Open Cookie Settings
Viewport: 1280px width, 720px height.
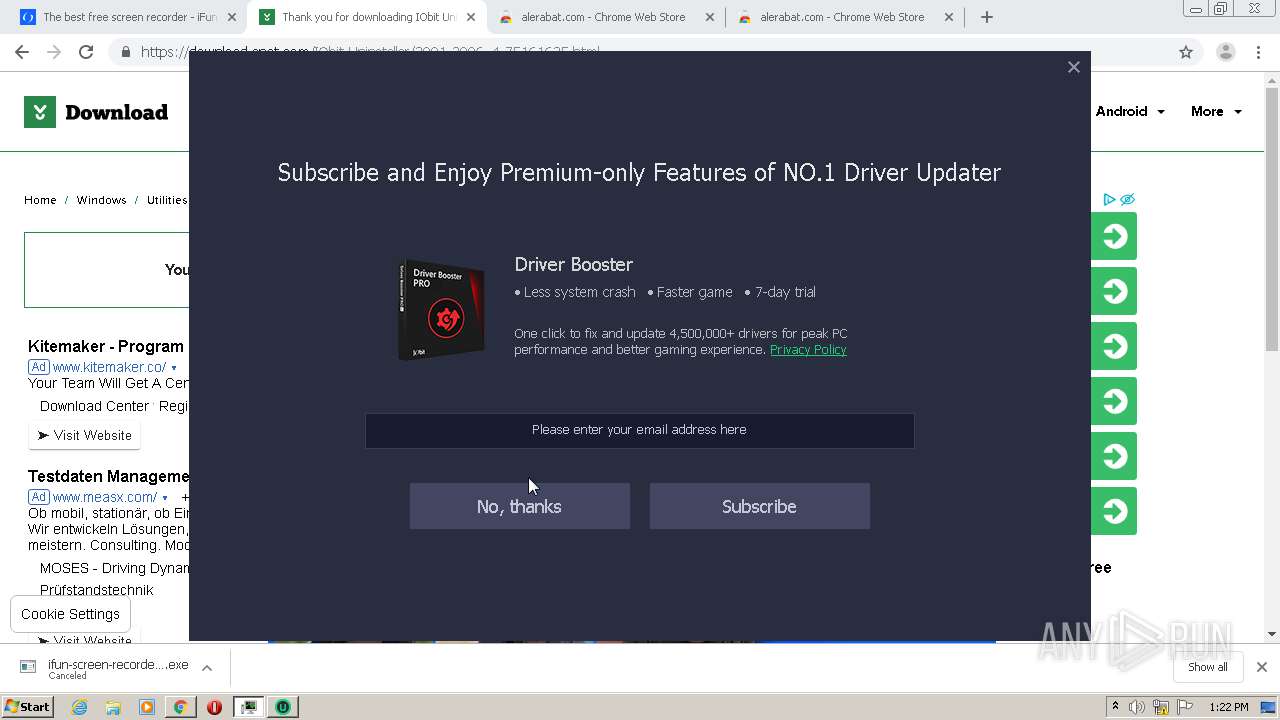pyautogui.click(x=70, y=614)
